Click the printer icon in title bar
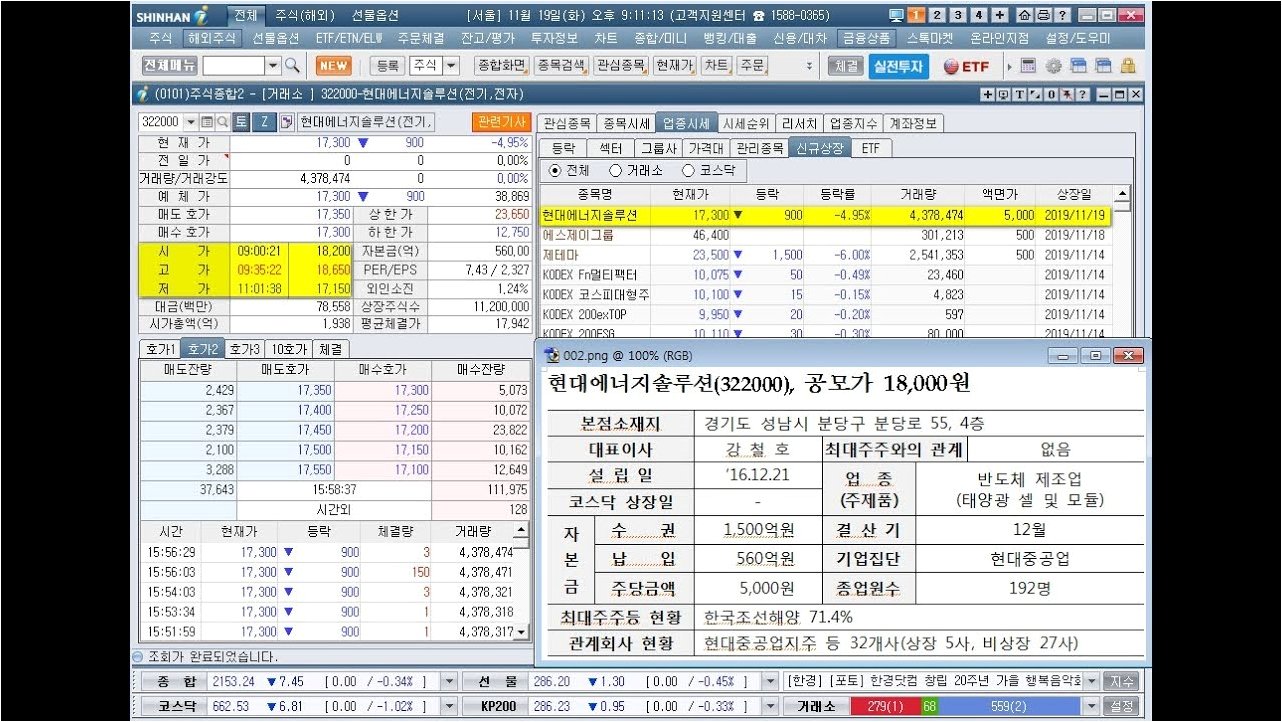Image resolution: width=1282 pixels, height=722 pixels. tap(1042, 15)
